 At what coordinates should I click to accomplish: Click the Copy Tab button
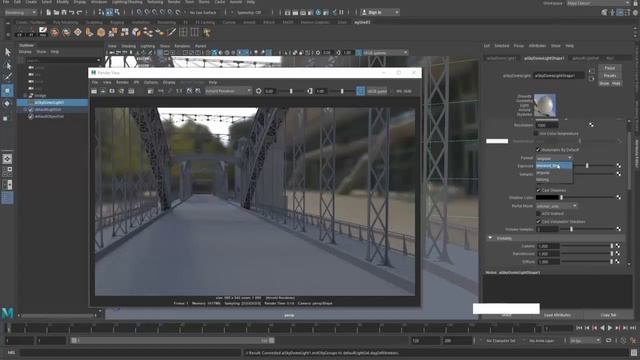click(608, 315)
